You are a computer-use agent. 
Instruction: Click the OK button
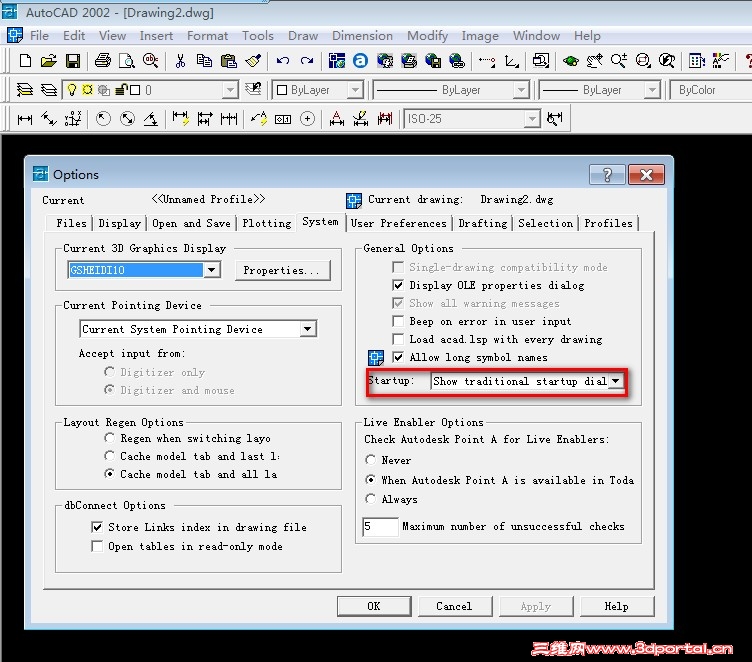[374, 606]
